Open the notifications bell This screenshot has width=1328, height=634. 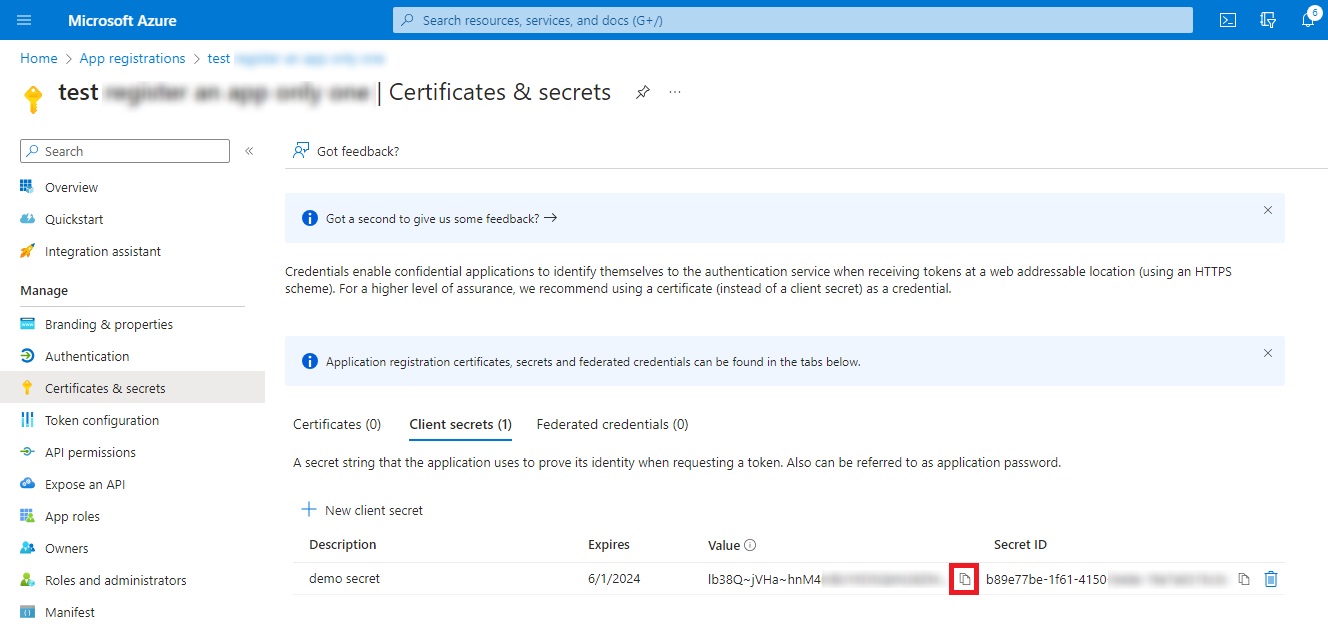click(x=1308, y=20)
